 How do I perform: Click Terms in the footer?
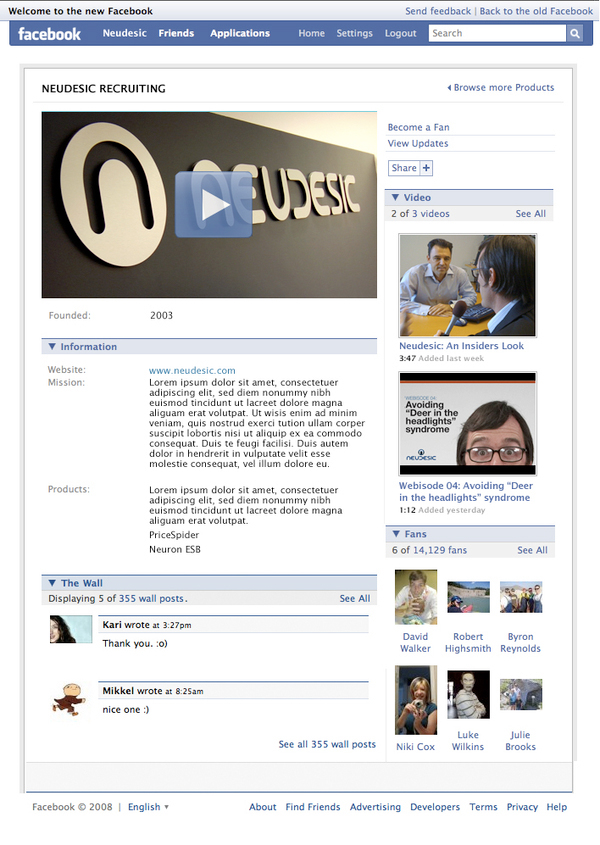point(483,807)
